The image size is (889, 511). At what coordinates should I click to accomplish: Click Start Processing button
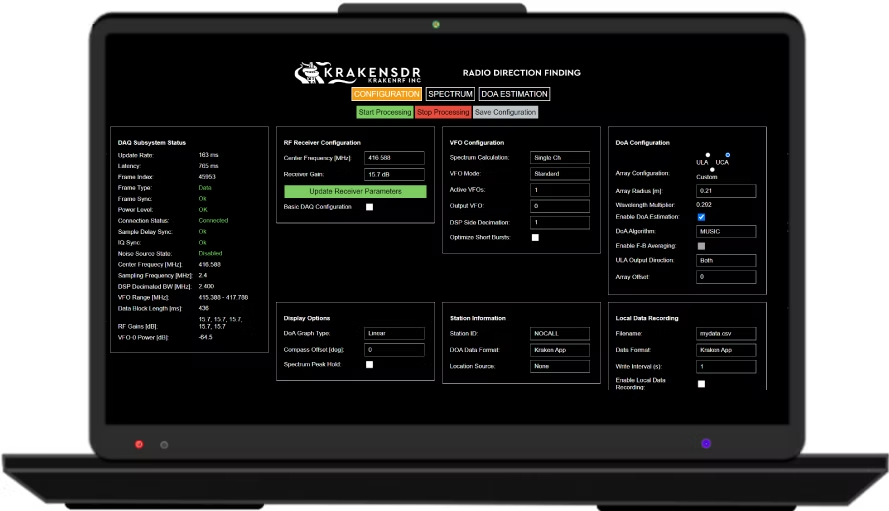384,112
